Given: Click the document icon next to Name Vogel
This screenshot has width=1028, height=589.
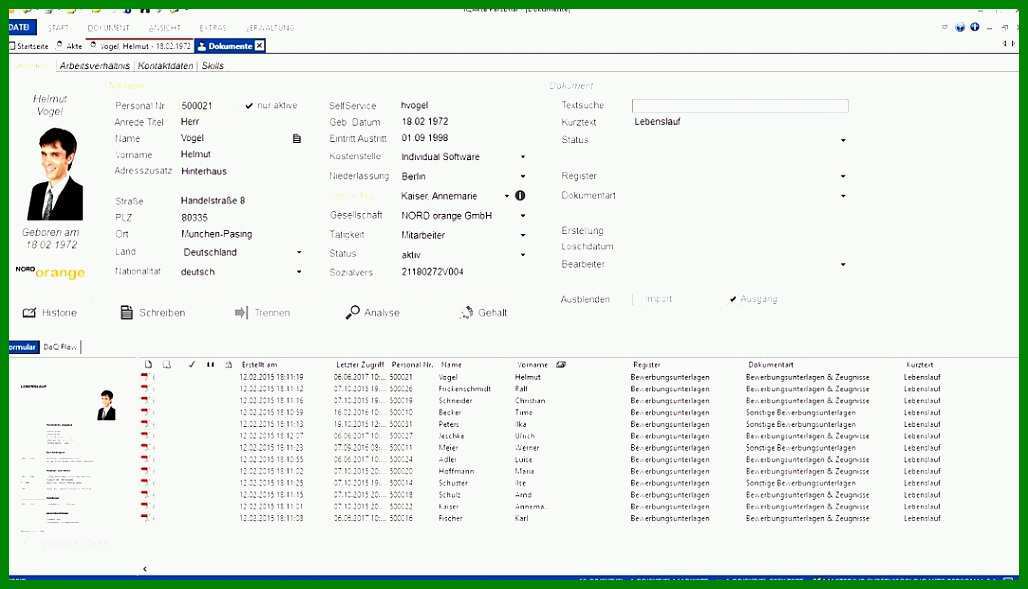Looking at the screenshot, I should [297, 139].
